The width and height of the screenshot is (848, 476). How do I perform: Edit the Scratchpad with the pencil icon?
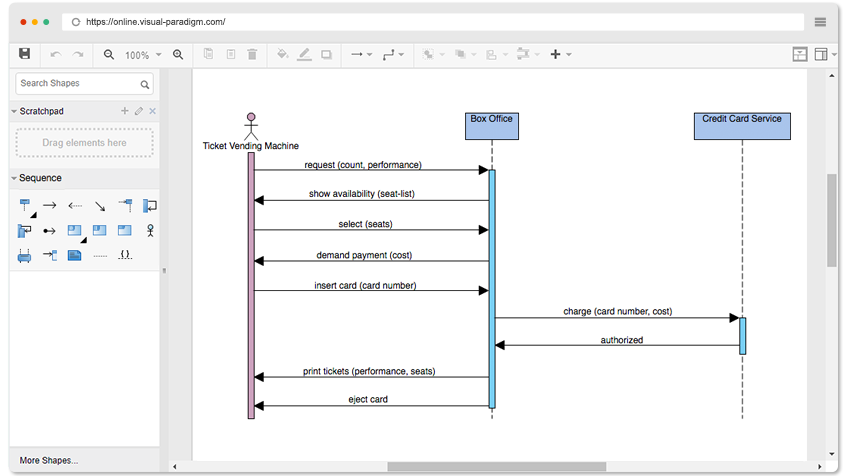[139, 111]
